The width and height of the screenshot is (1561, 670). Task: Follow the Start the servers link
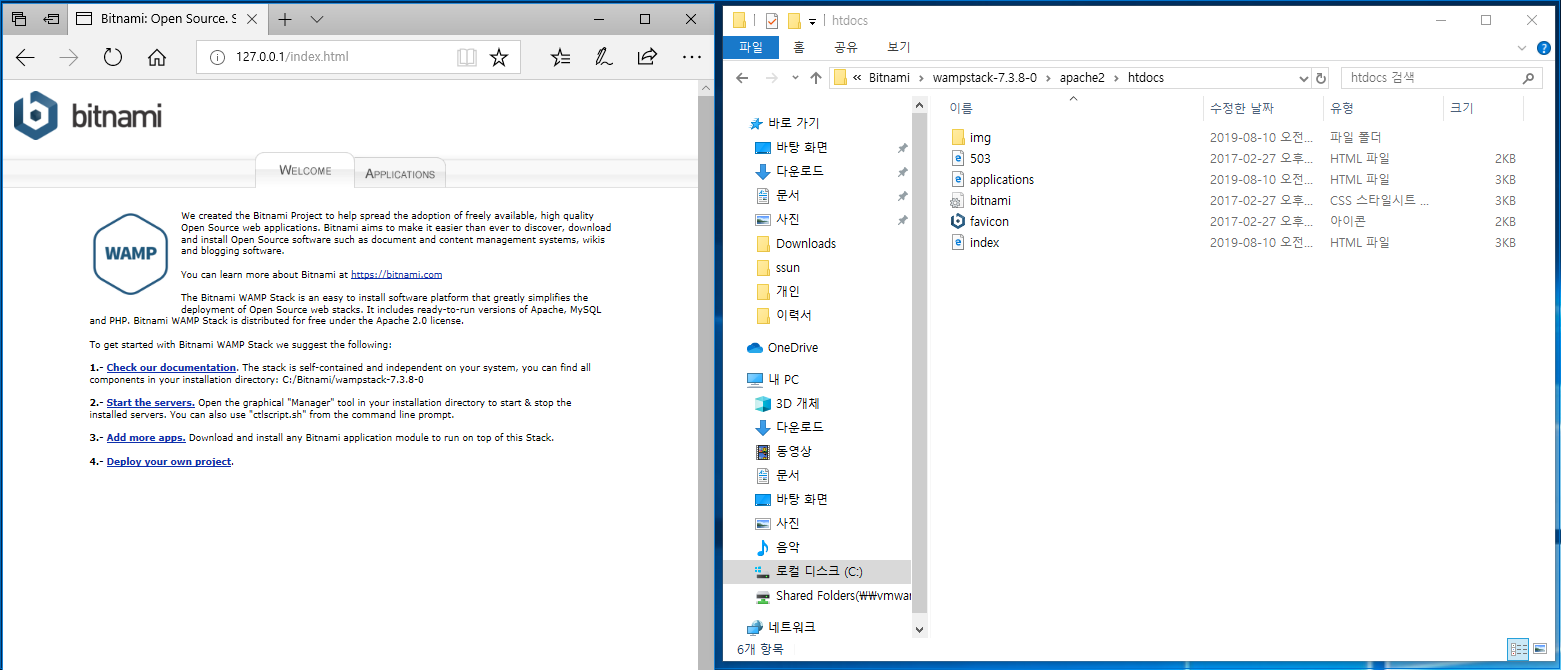pos(150,403)
